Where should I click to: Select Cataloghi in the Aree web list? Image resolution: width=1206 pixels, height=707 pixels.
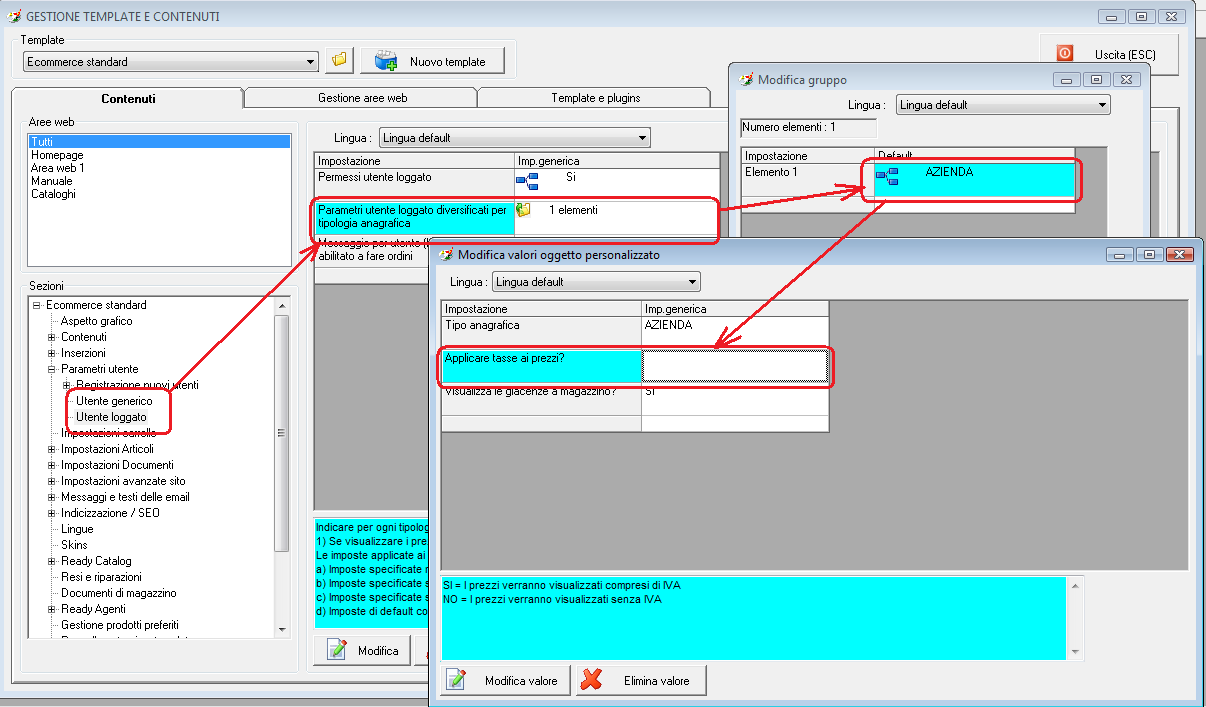click(53, 194)
